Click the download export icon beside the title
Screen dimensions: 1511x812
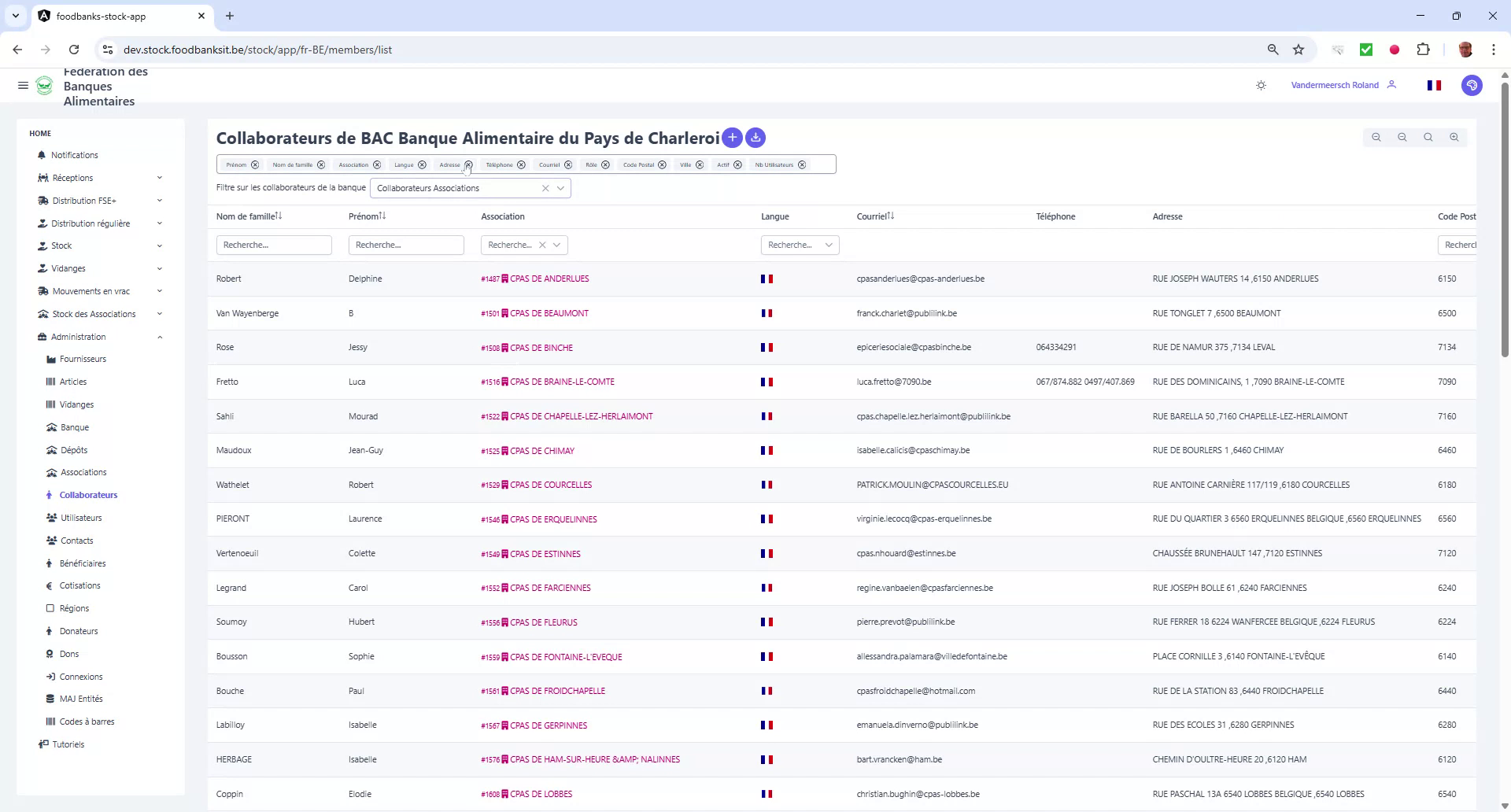click(755, 138)
